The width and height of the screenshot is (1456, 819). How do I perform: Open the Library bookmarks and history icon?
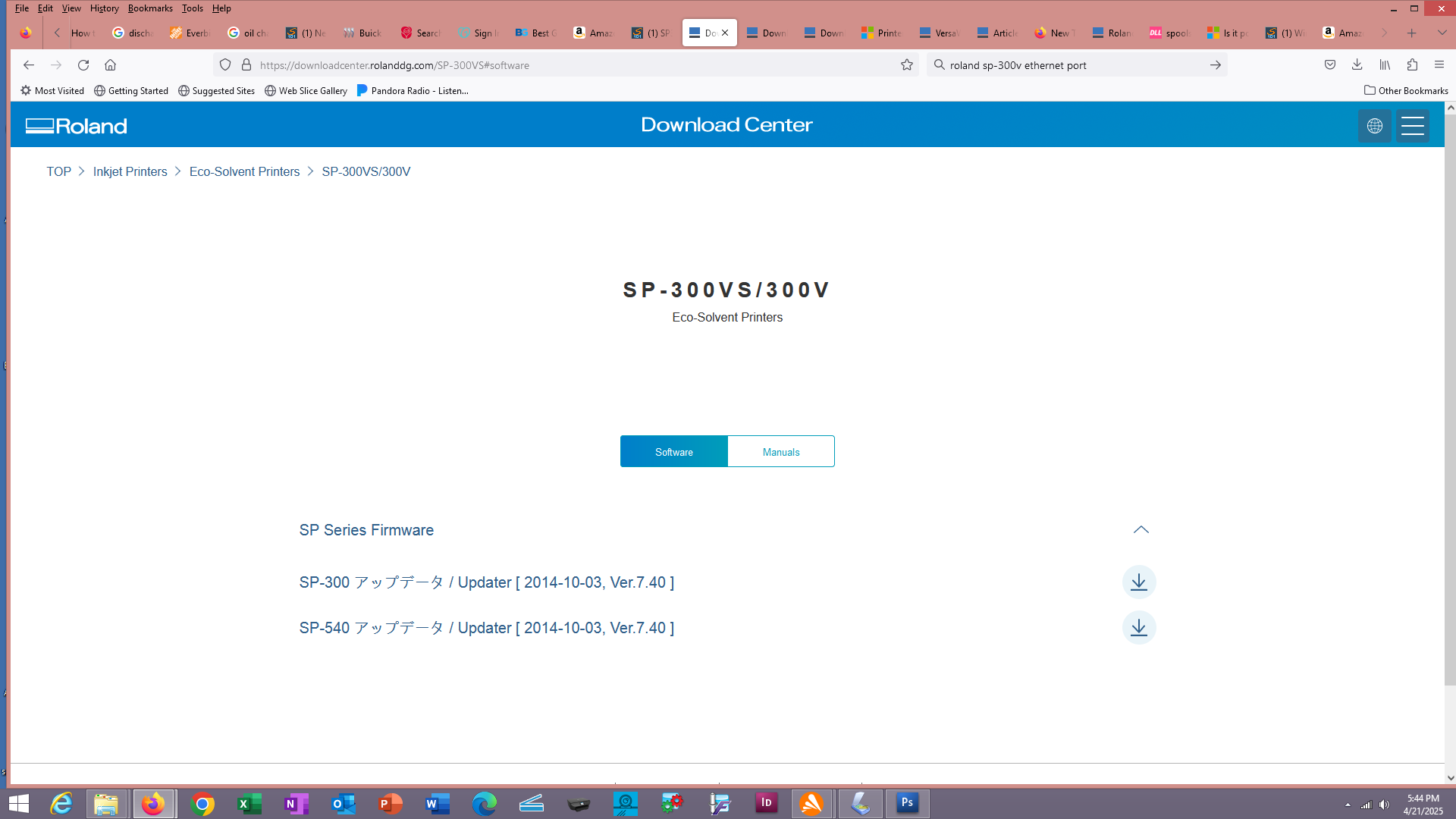1384,65
